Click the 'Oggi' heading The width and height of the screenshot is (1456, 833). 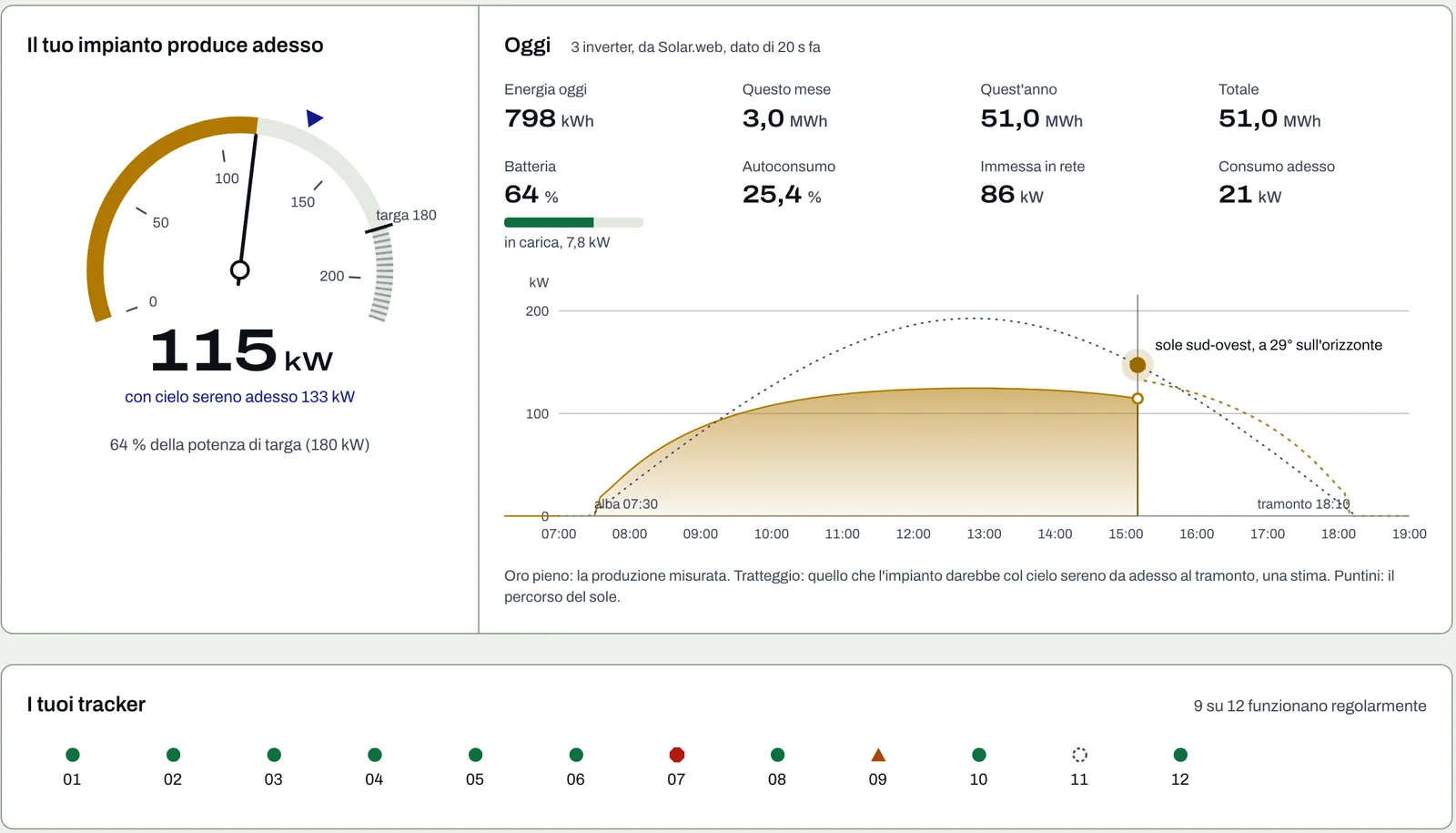pyautogui.click(x=528, y=46)
